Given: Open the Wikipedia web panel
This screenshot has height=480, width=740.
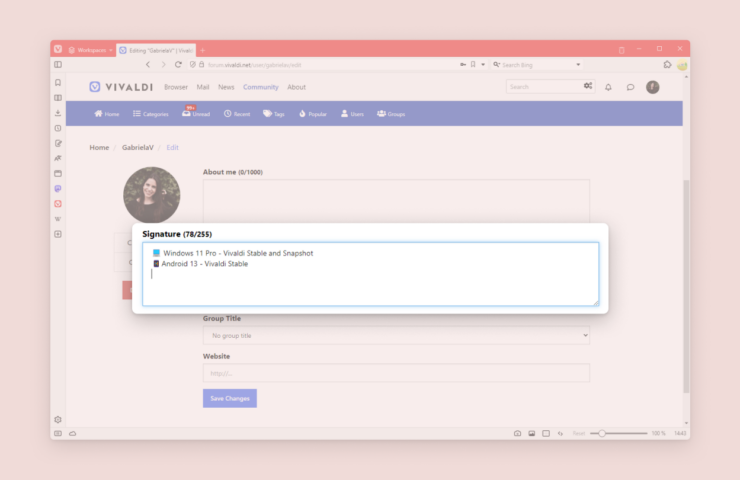Looking at the screenshot, I should [x=58, y=219].
